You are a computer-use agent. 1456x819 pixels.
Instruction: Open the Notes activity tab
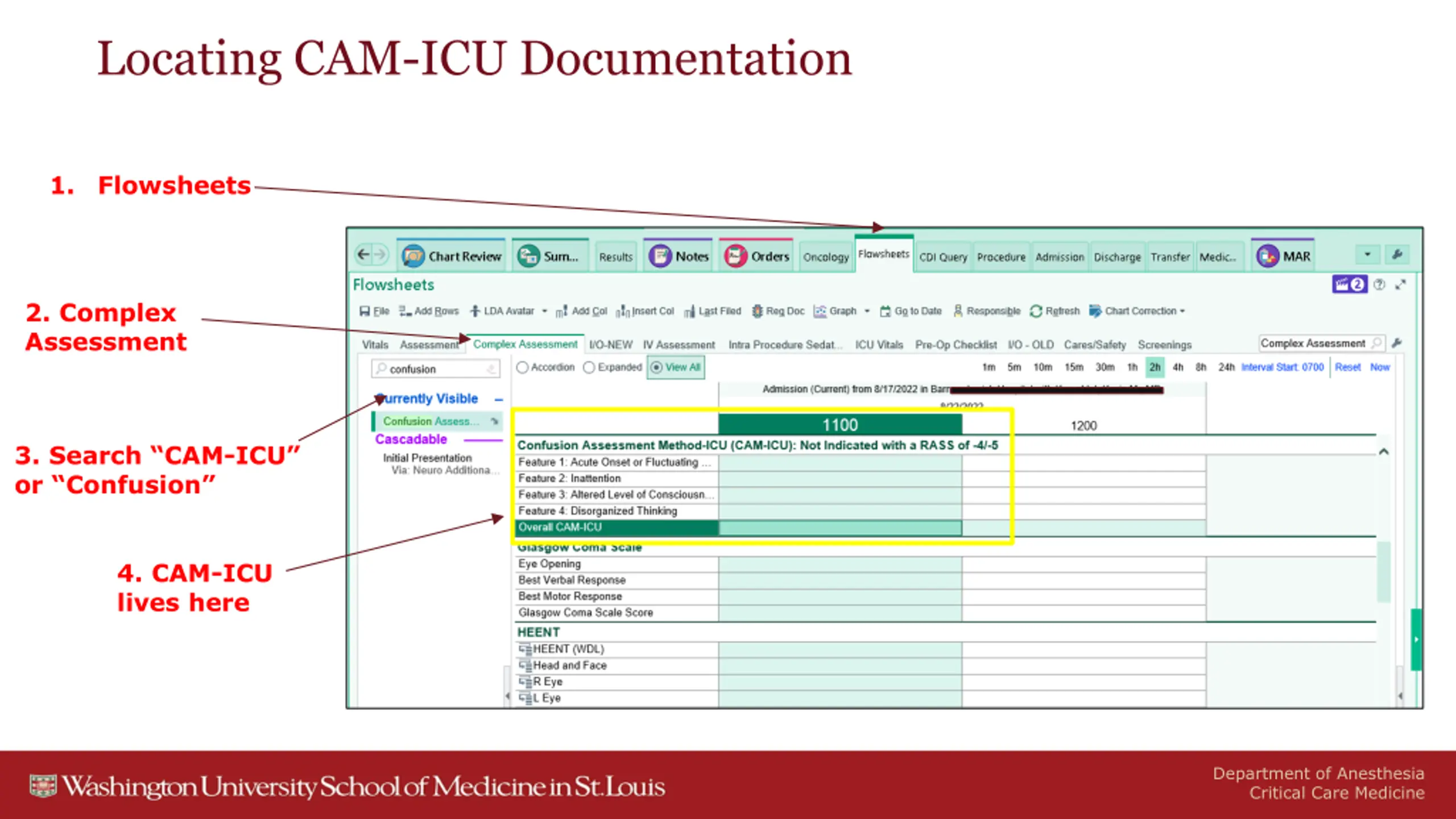click(x=679, y=257)
